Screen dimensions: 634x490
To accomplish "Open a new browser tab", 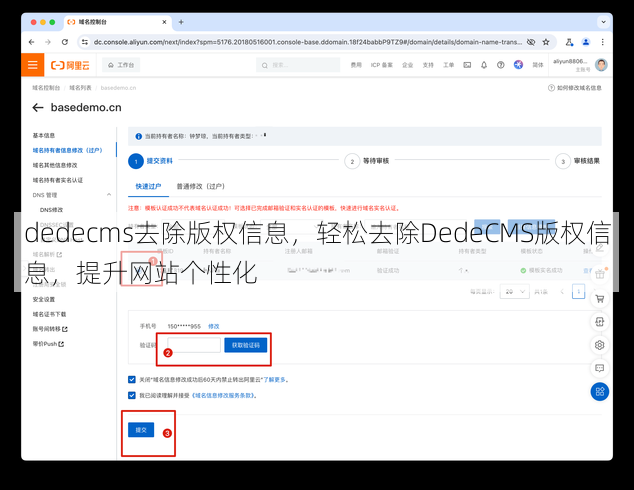I will tap(181, 22).
